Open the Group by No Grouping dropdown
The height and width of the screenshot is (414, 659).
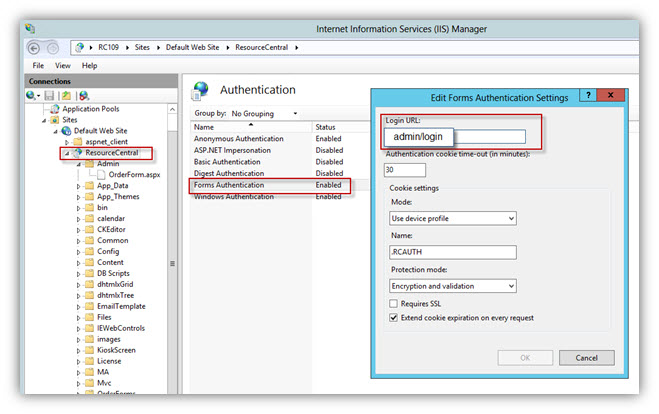(264, 113)
